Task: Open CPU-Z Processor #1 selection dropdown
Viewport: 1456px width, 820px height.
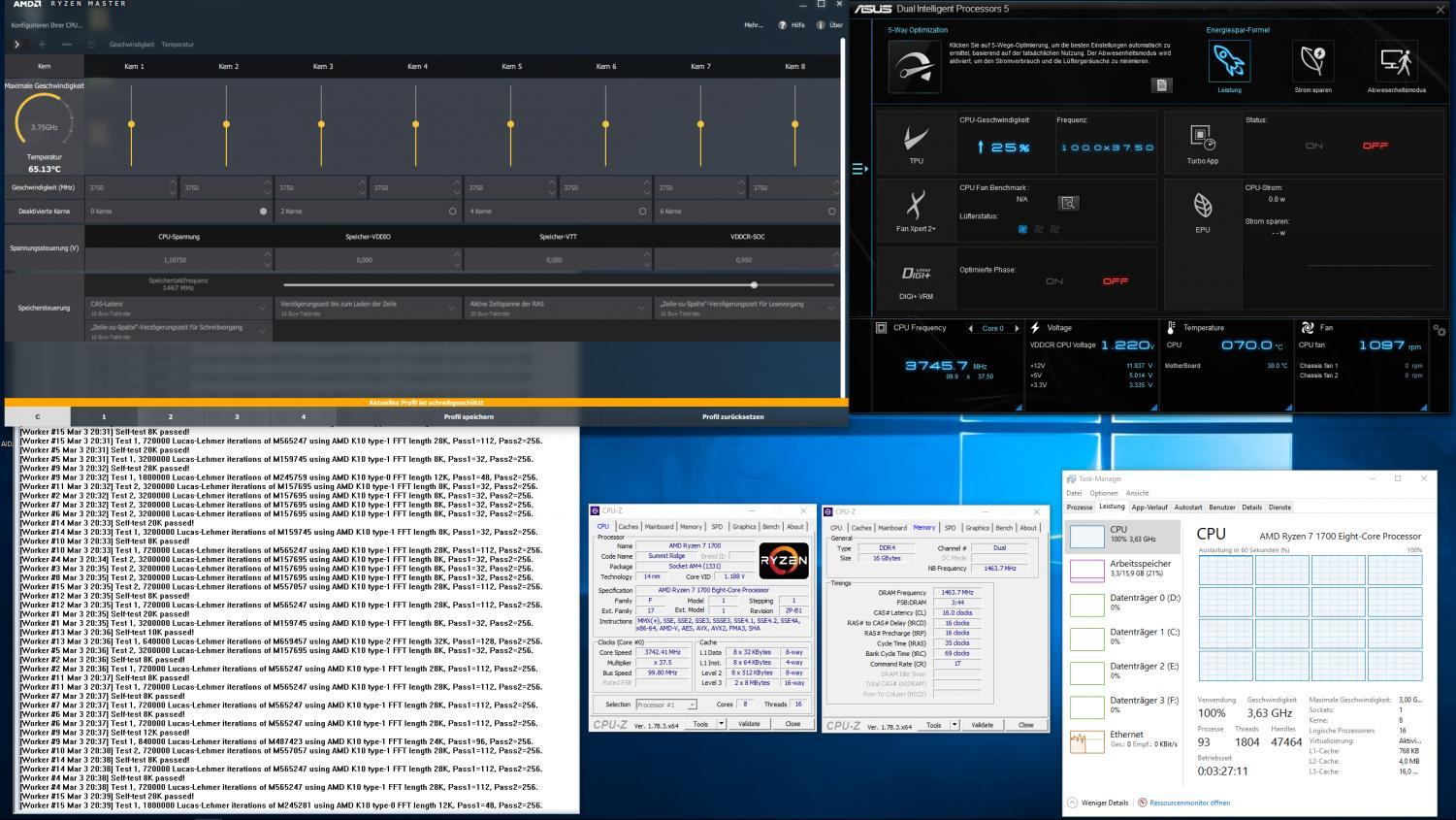Action: pos(665,705)
